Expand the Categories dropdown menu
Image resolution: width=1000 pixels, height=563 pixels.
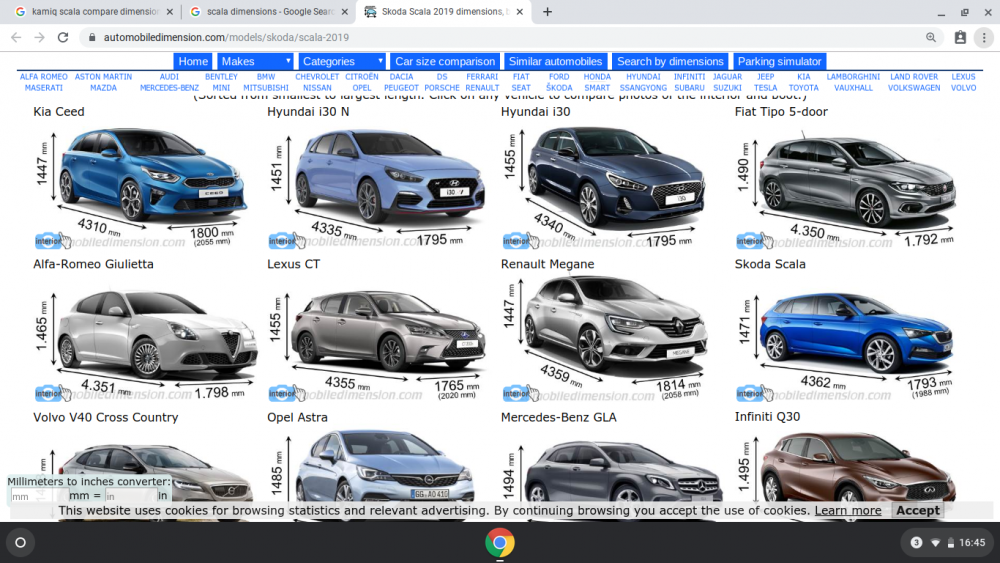pyautogui.click(x=342, y=61)
